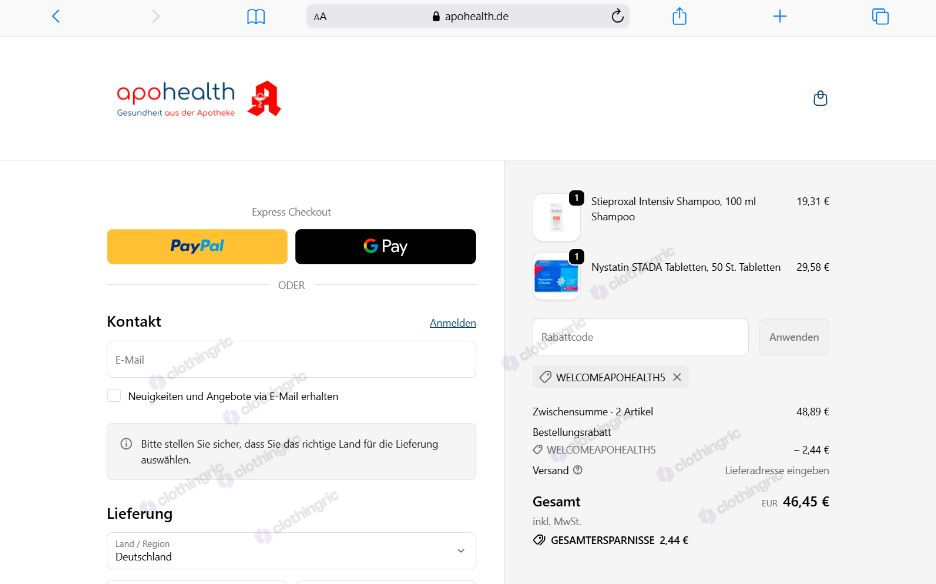Go back with Safari's back arrow

pos(56,16)
